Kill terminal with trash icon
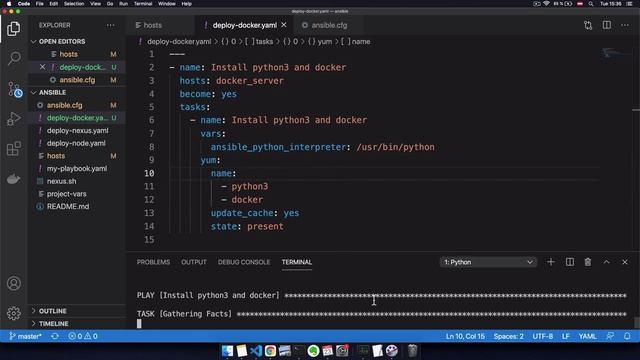This screenshot has width=640, height=360. coord(588,262)
